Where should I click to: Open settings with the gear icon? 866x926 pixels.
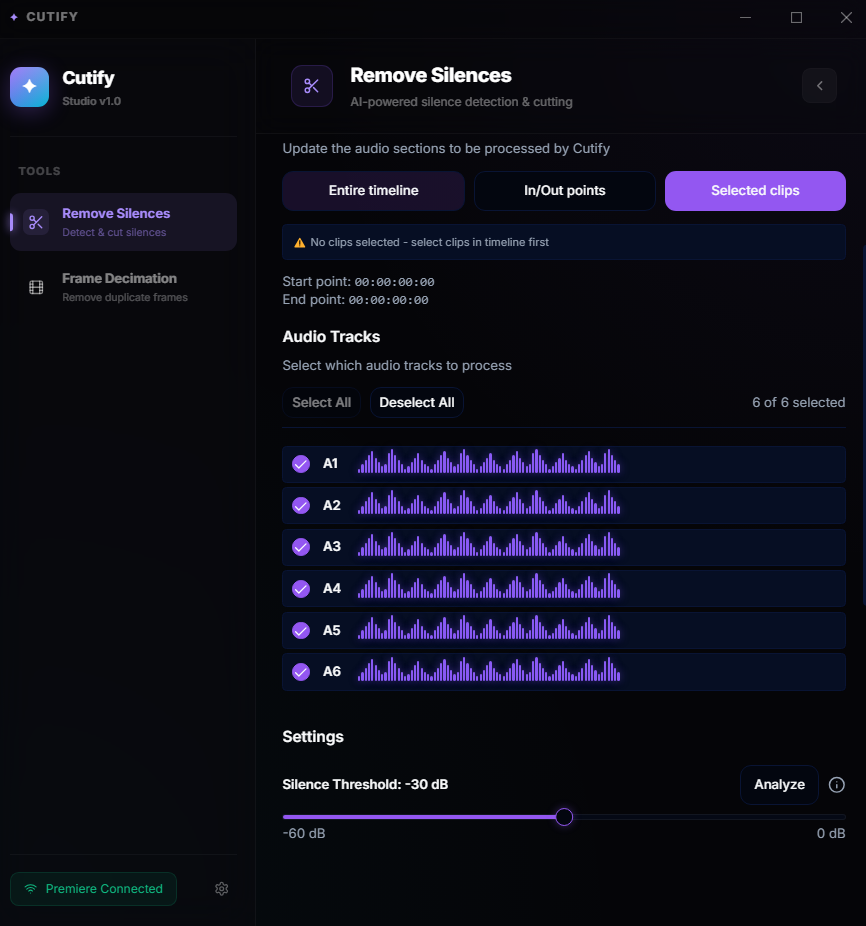click(x=222, y=889)
